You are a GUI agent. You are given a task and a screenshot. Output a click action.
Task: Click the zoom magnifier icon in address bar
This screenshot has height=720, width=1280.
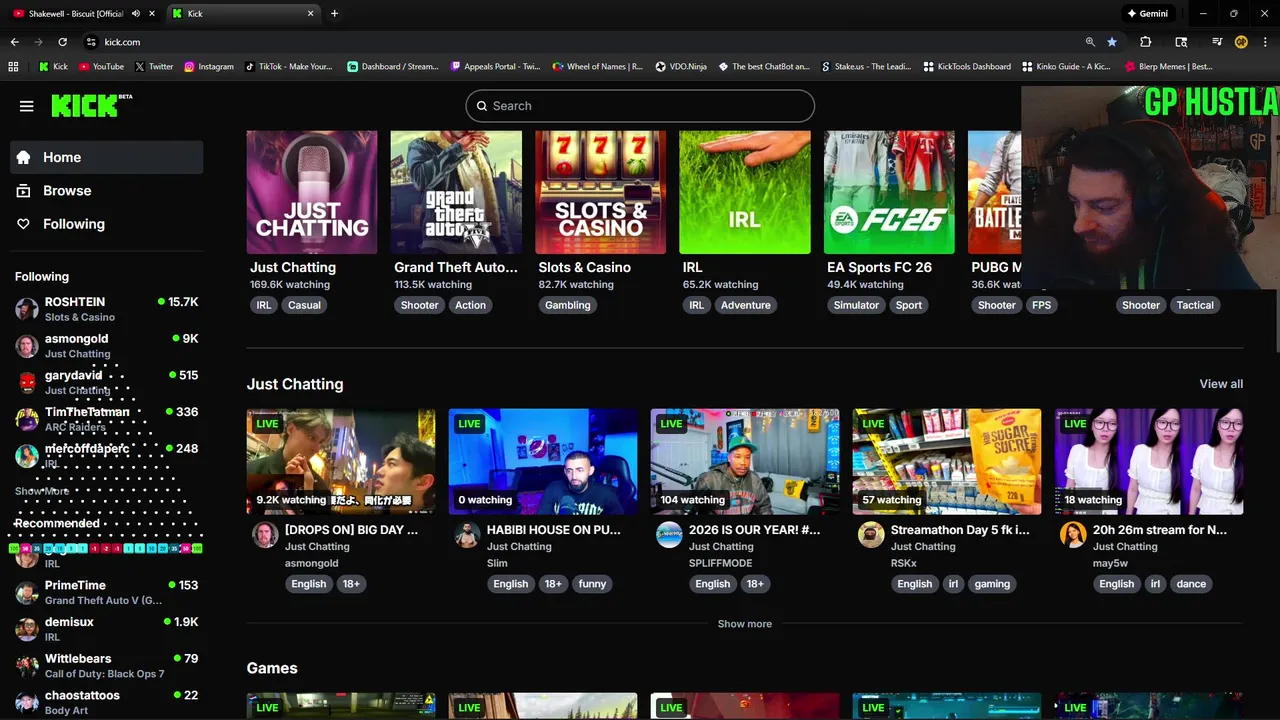click(x=1090, y=42)
